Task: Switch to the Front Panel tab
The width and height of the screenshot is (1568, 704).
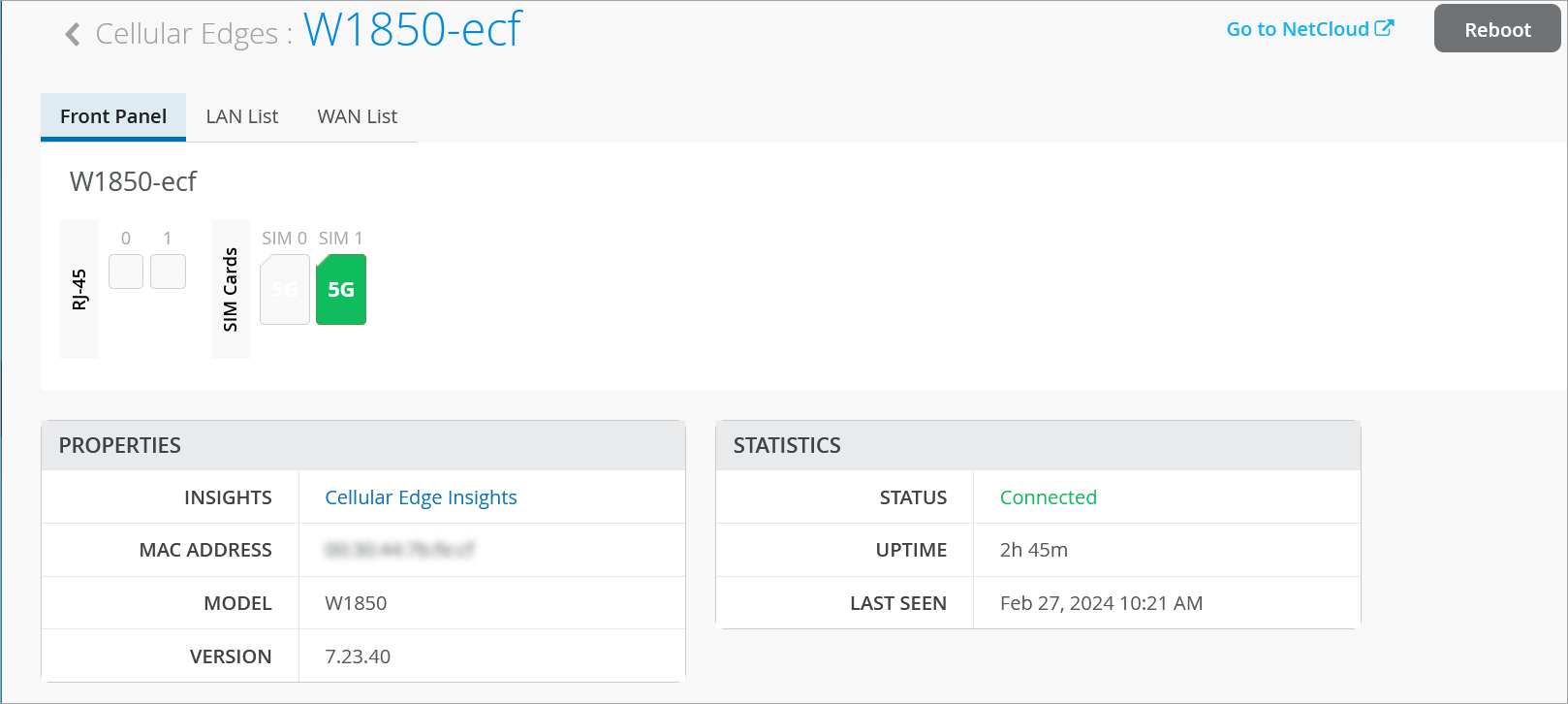Action: (x=113, y=116)
